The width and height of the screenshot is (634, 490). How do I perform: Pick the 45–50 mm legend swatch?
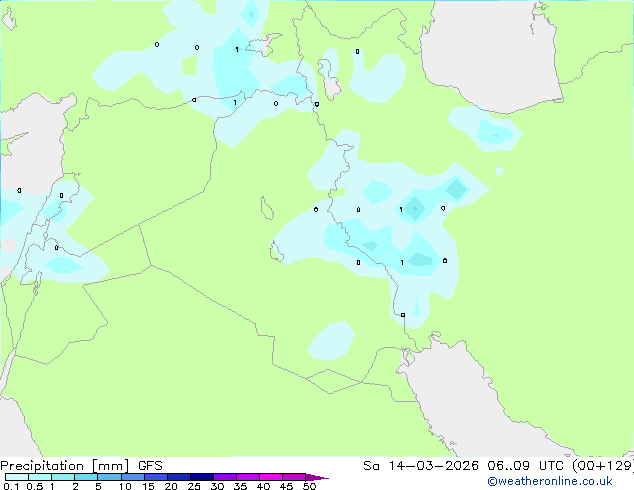(x=294, y=477)
